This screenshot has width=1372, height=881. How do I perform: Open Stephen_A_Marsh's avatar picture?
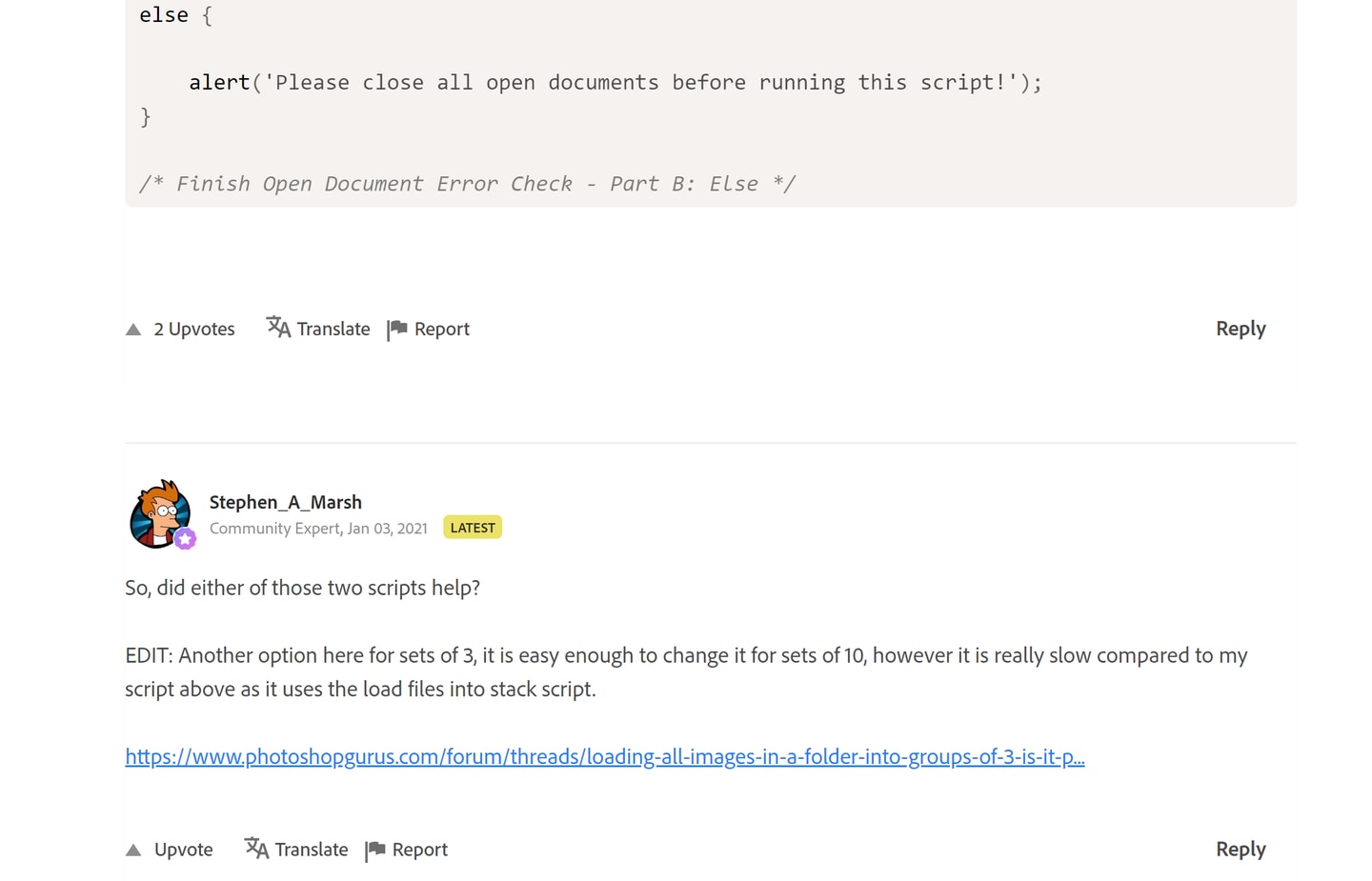(160, 514)
